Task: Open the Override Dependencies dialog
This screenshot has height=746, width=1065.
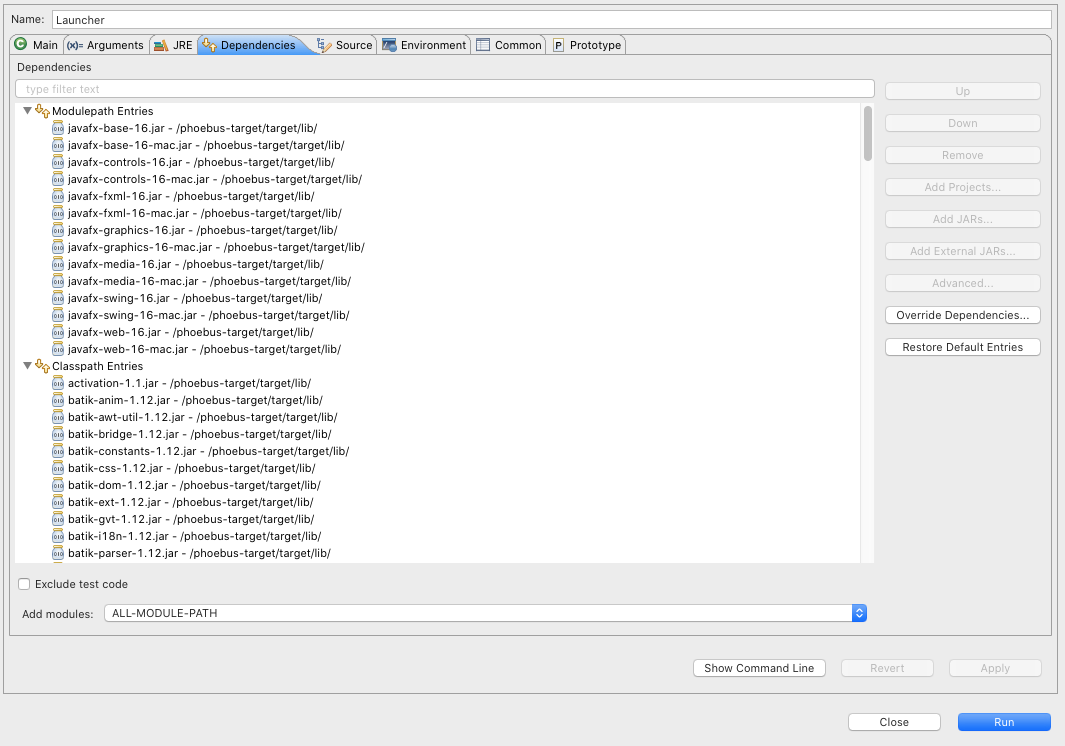Action: pos(962,315)
